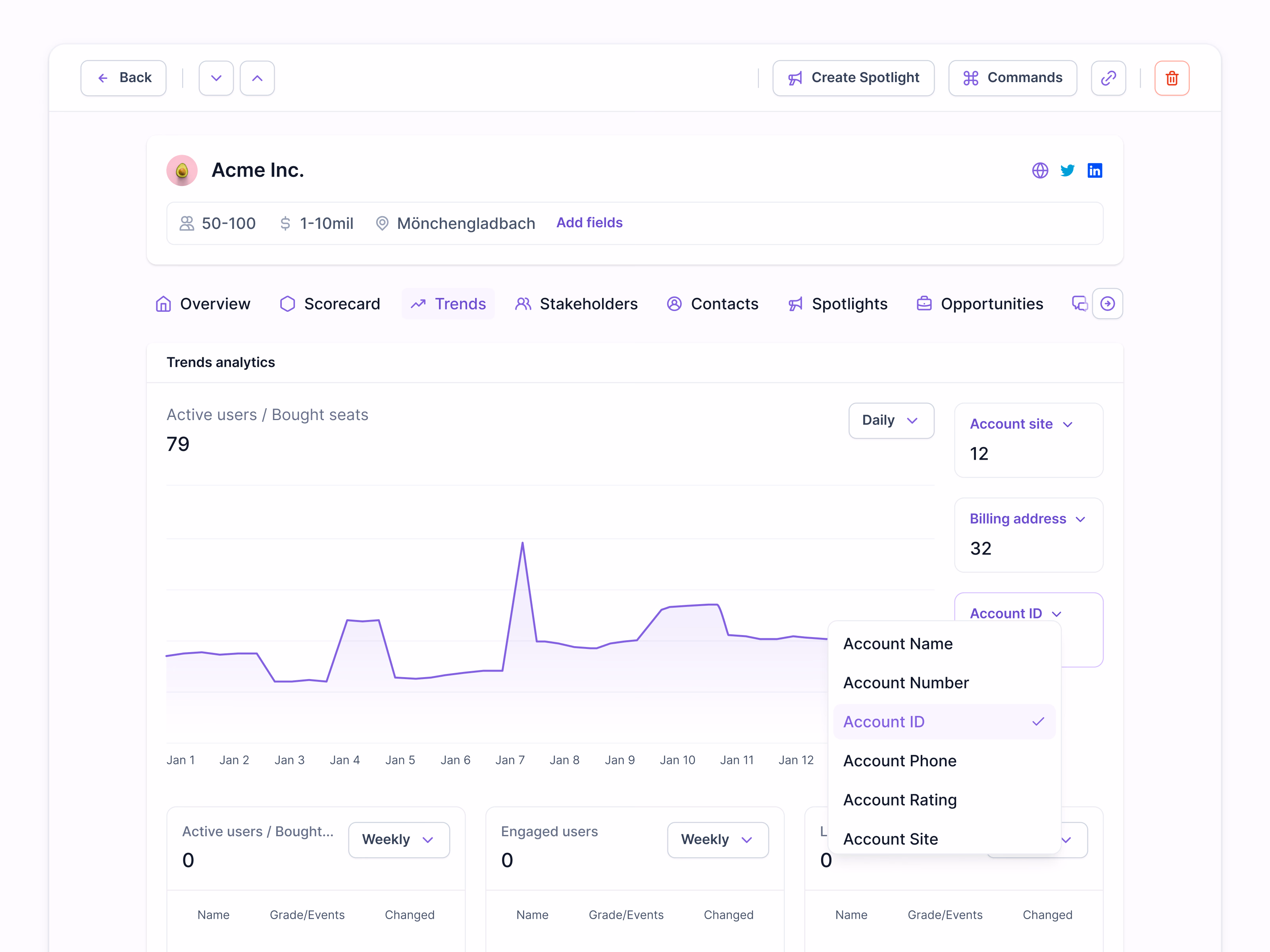Open Weekly dropdown in Active users card
The image size is (1270, 952).
[x=399, y=840]
